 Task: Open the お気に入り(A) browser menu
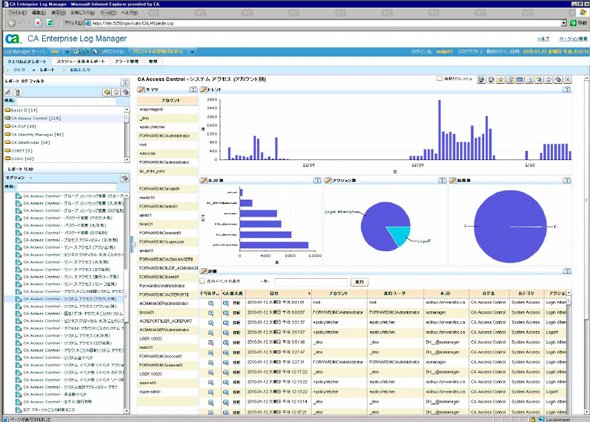tap(82, 12)
